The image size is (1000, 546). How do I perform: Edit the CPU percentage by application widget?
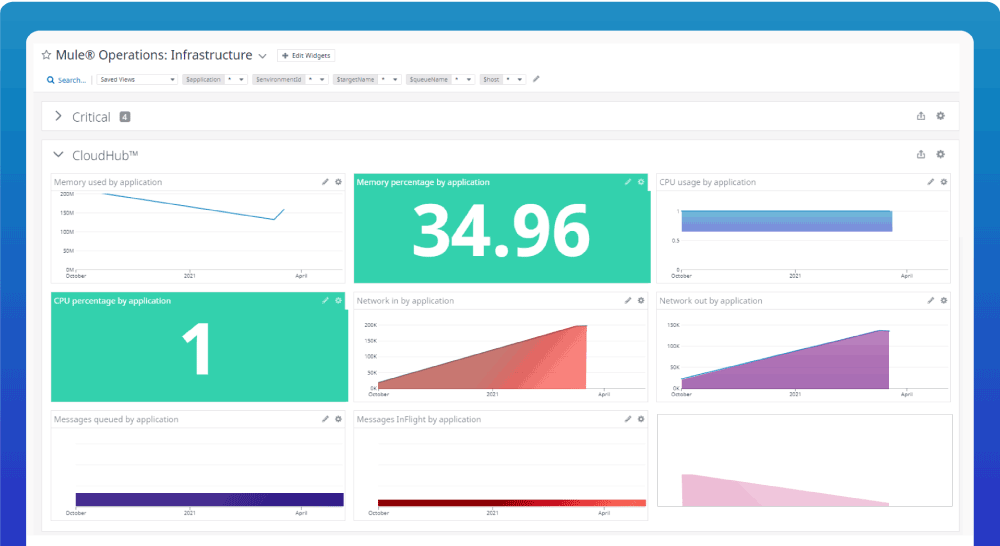(x=325, y=300)
